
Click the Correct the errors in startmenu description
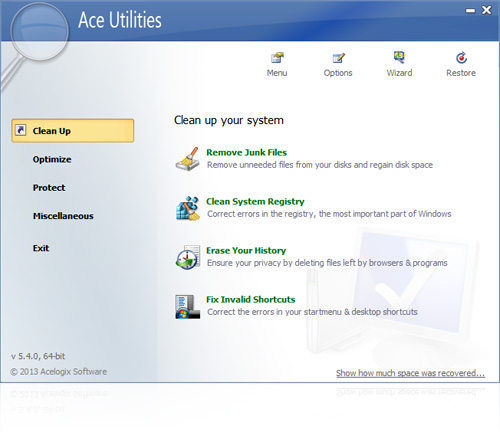(312, 312)
